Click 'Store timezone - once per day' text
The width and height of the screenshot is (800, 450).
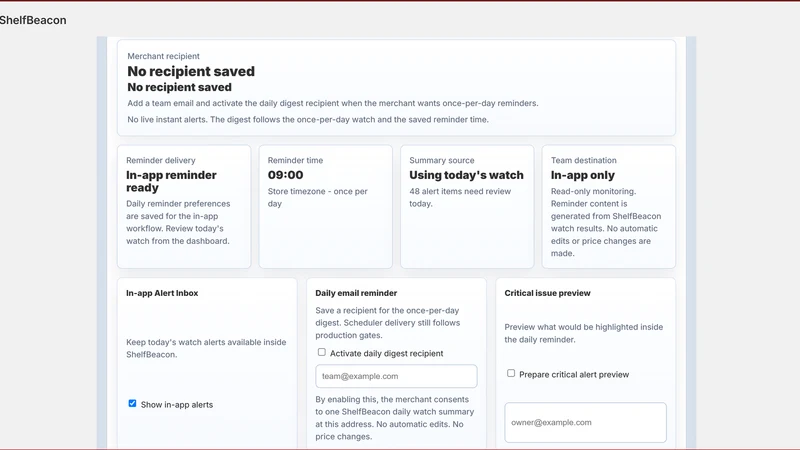coord(317,197)
